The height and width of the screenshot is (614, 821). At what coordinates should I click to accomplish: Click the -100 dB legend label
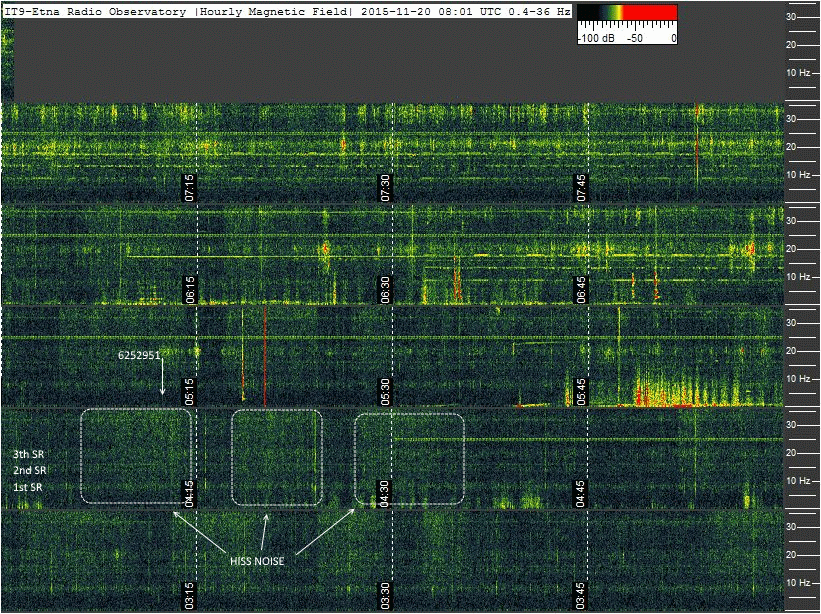coord(596,38)
